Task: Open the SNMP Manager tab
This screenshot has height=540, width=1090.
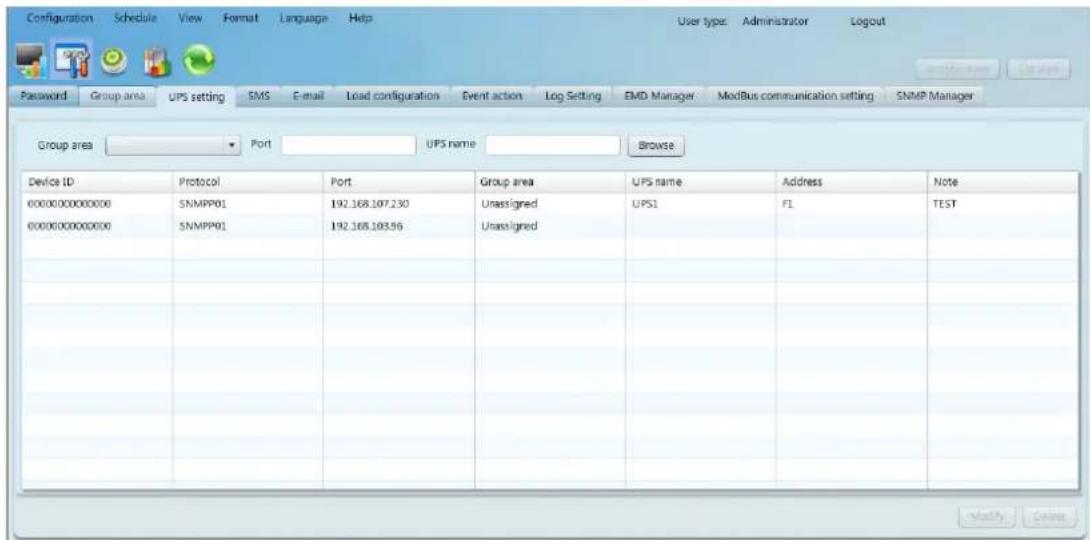Action: coord(934,96)
